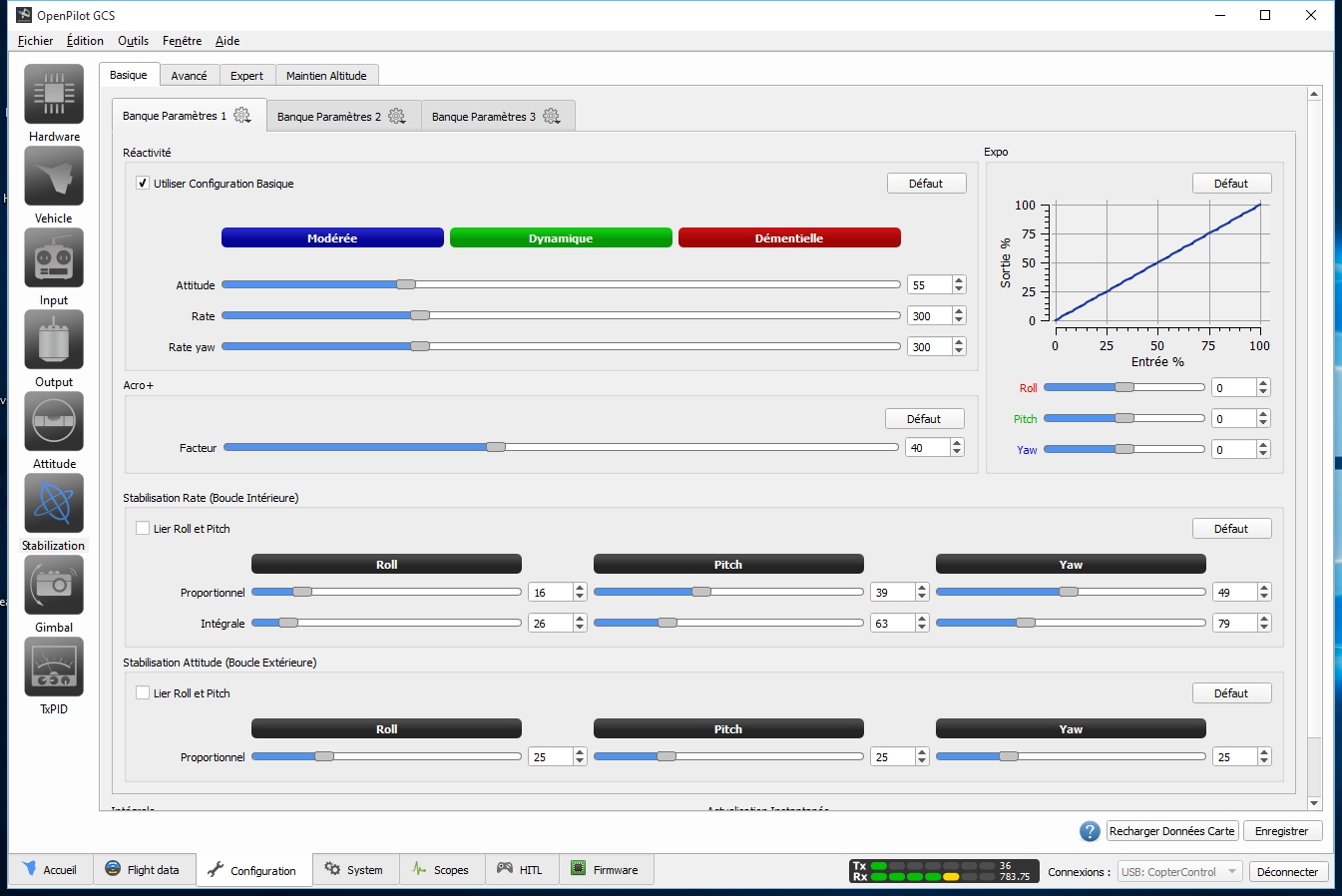This screenshot has width=1342, height=896.
Task: Open the Hardware configuration icon
Action: point(54,95)
